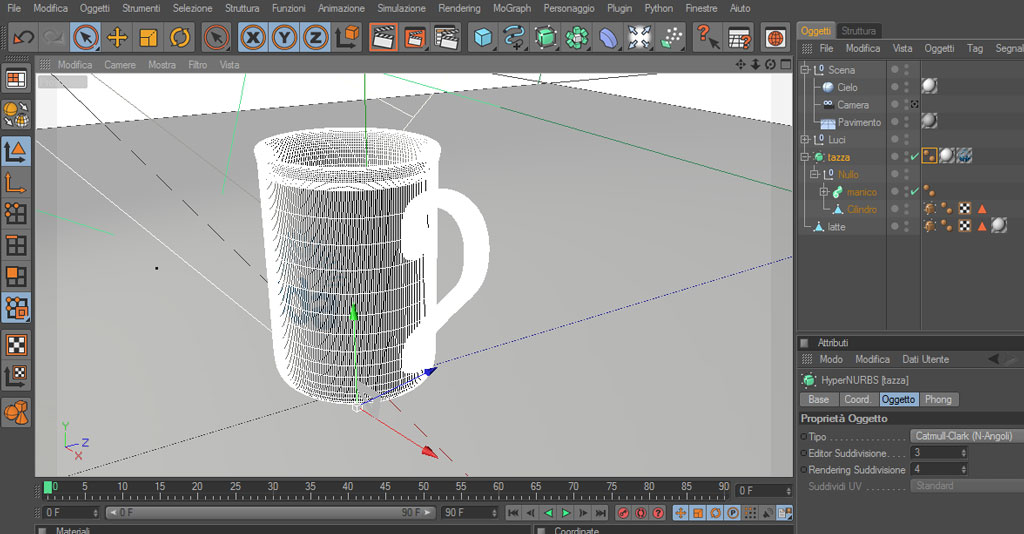Screen dimensions: 1024x534
Task: Click the Coord. attribute button
Action: [x=857, y=399]
